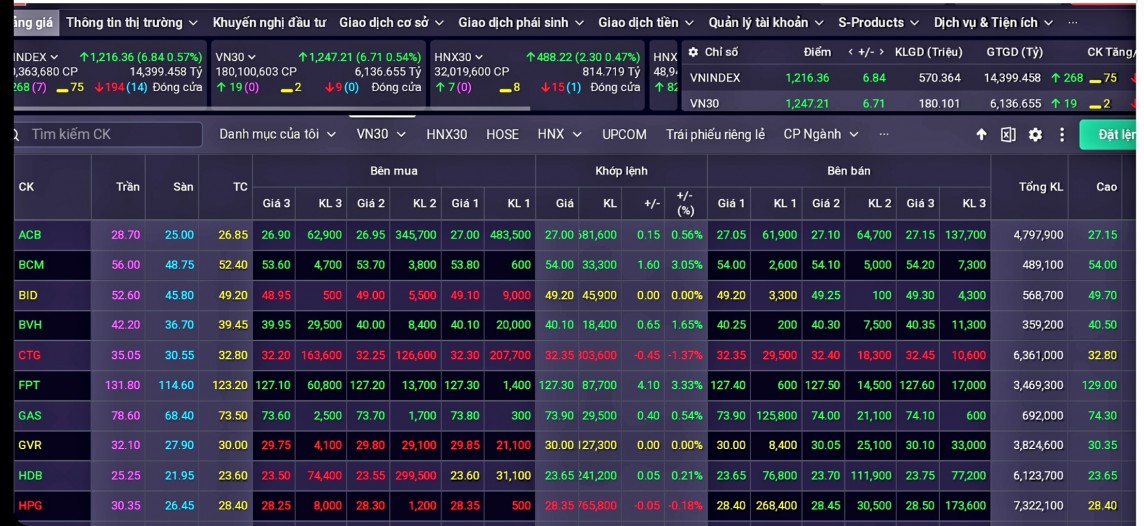Switch to the UPCOM tab
Image resolution: width=1144 pixels, height=526 pixels.
click(x=624, y=134)
